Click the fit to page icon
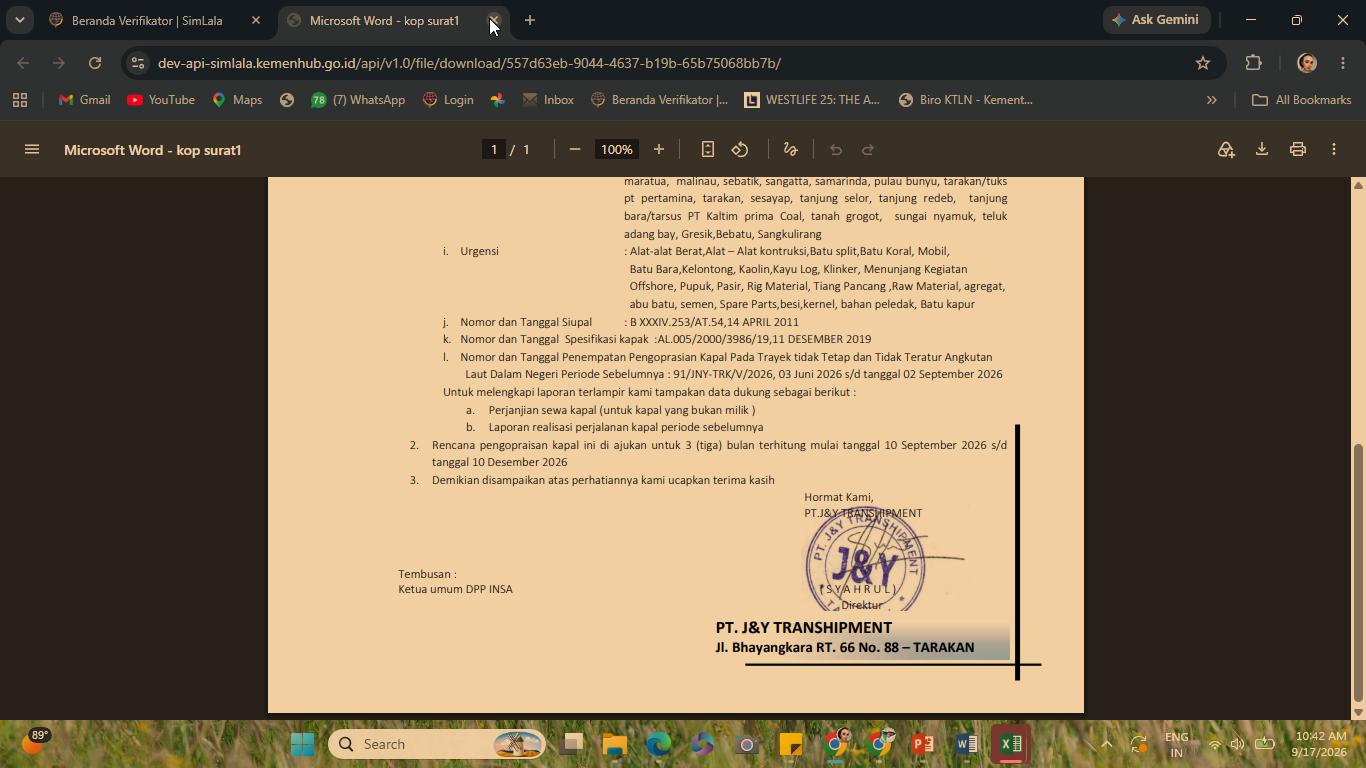The height and width of the screenshot is (768, 1366). [x=708, y=149]
